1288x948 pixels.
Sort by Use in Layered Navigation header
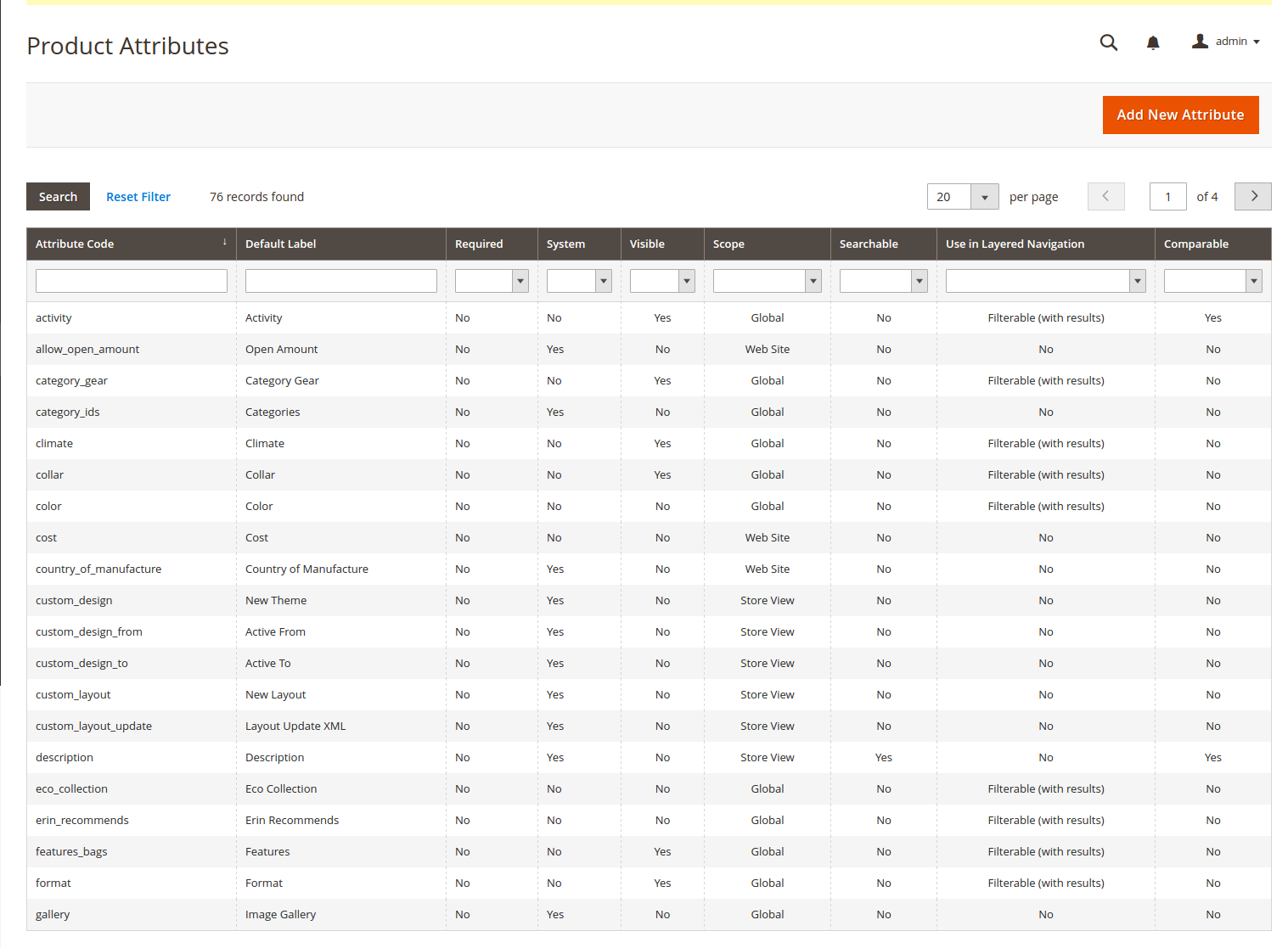[1046, 244]
